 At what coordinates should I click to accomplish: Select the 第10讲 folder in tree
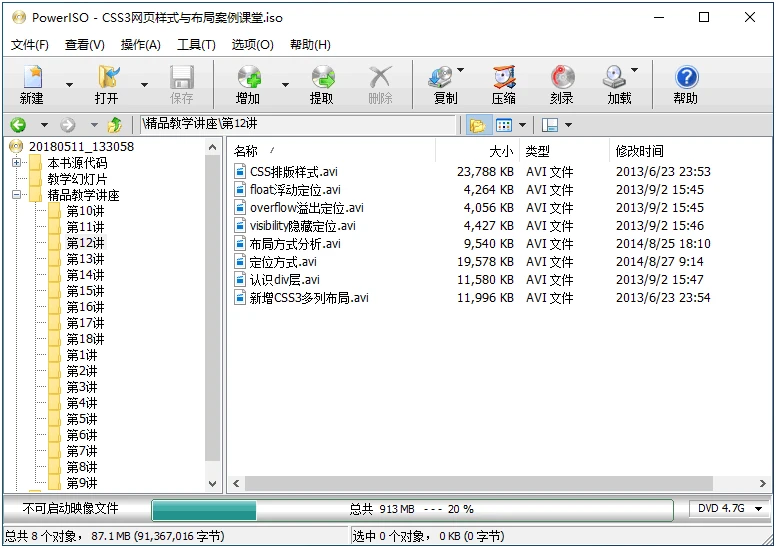85,211
